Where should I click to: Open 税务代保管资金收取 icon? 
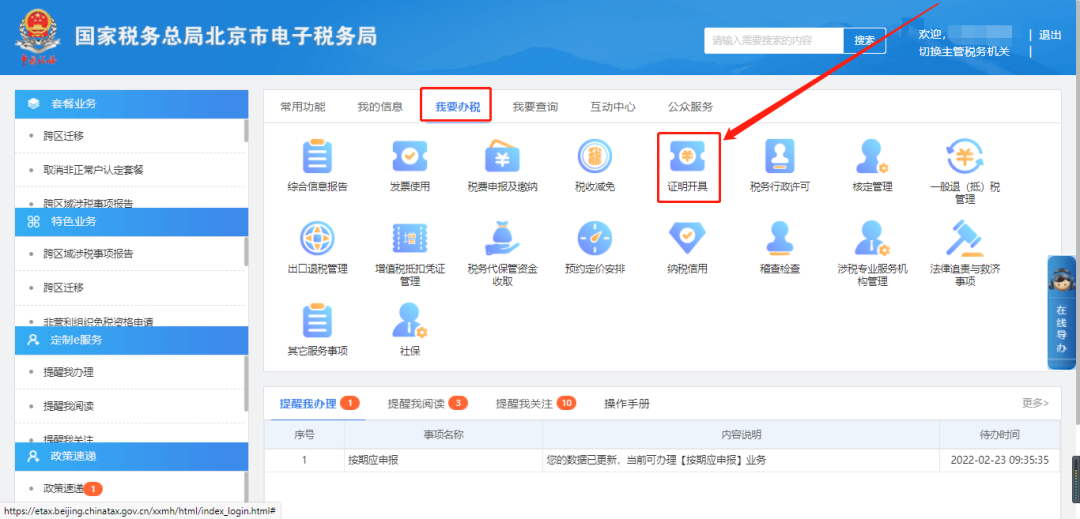click(x=502, y=238)
